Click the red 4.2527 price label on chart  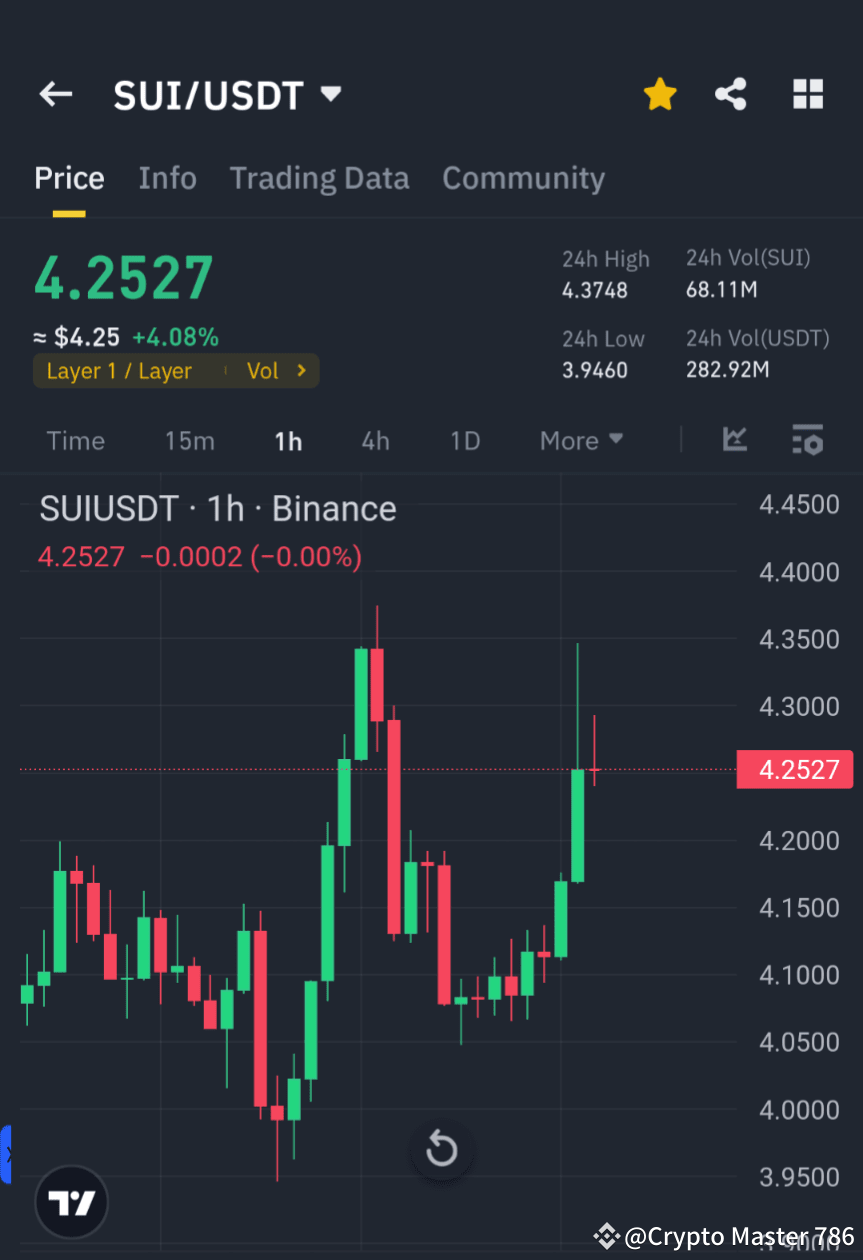click(795, 769)
